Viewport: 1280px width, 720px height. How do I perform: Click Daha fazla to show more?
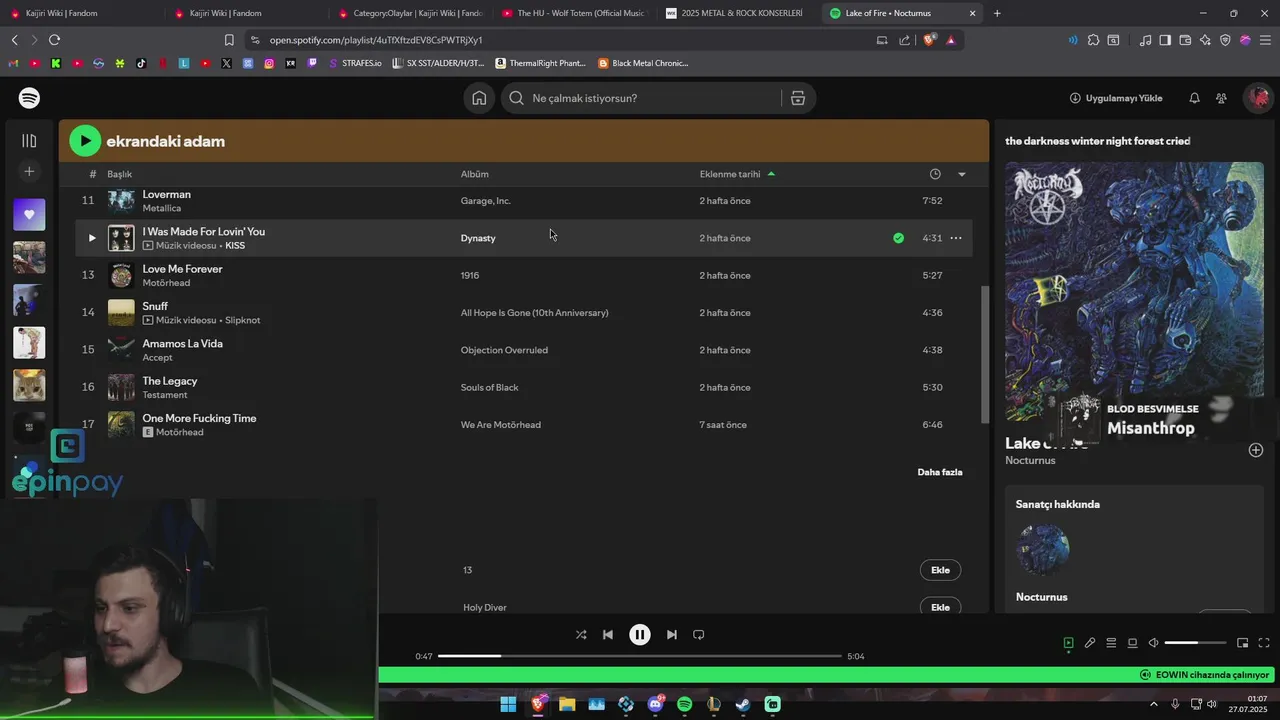[x=940, y=472]
